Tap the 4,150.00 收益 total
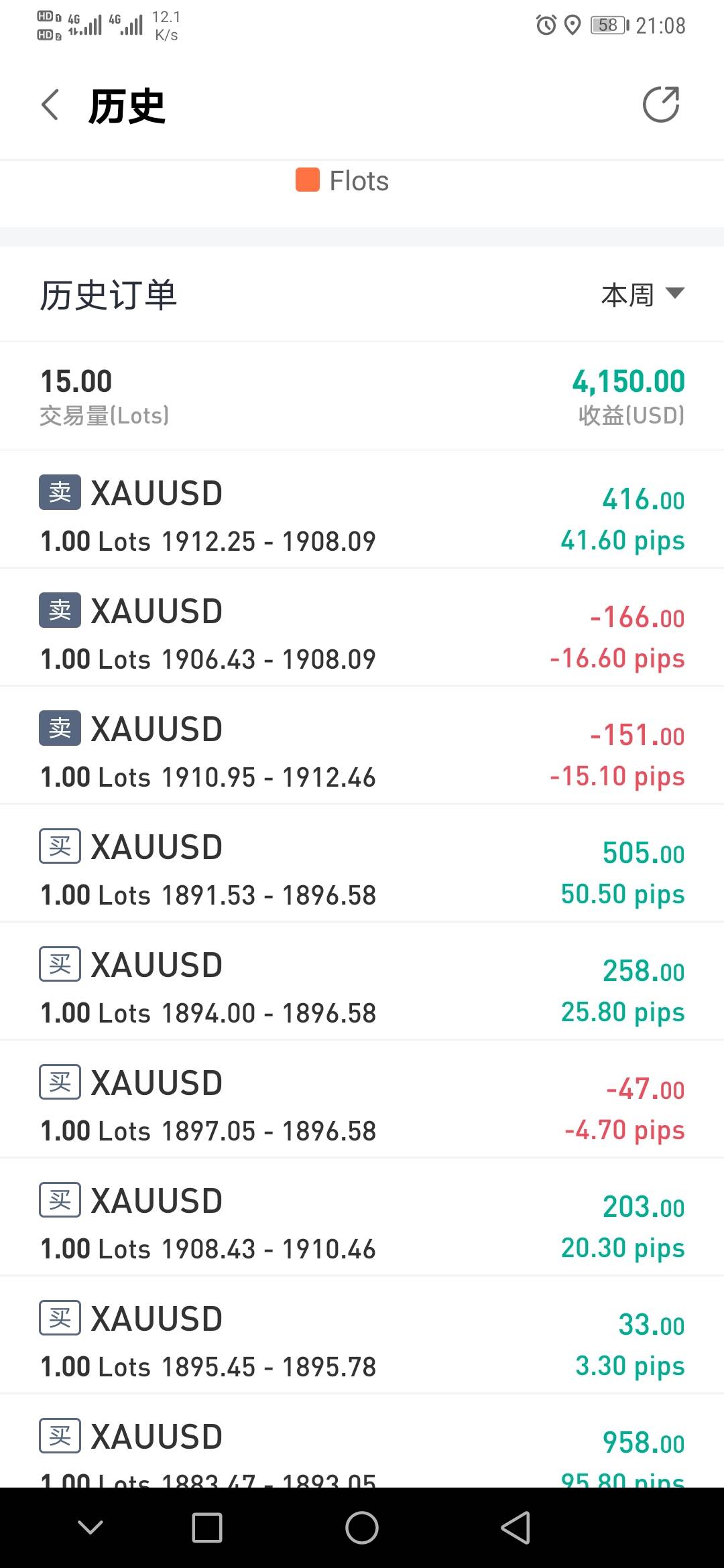This screenshot has height=1568, width=724. click(628, 395)
